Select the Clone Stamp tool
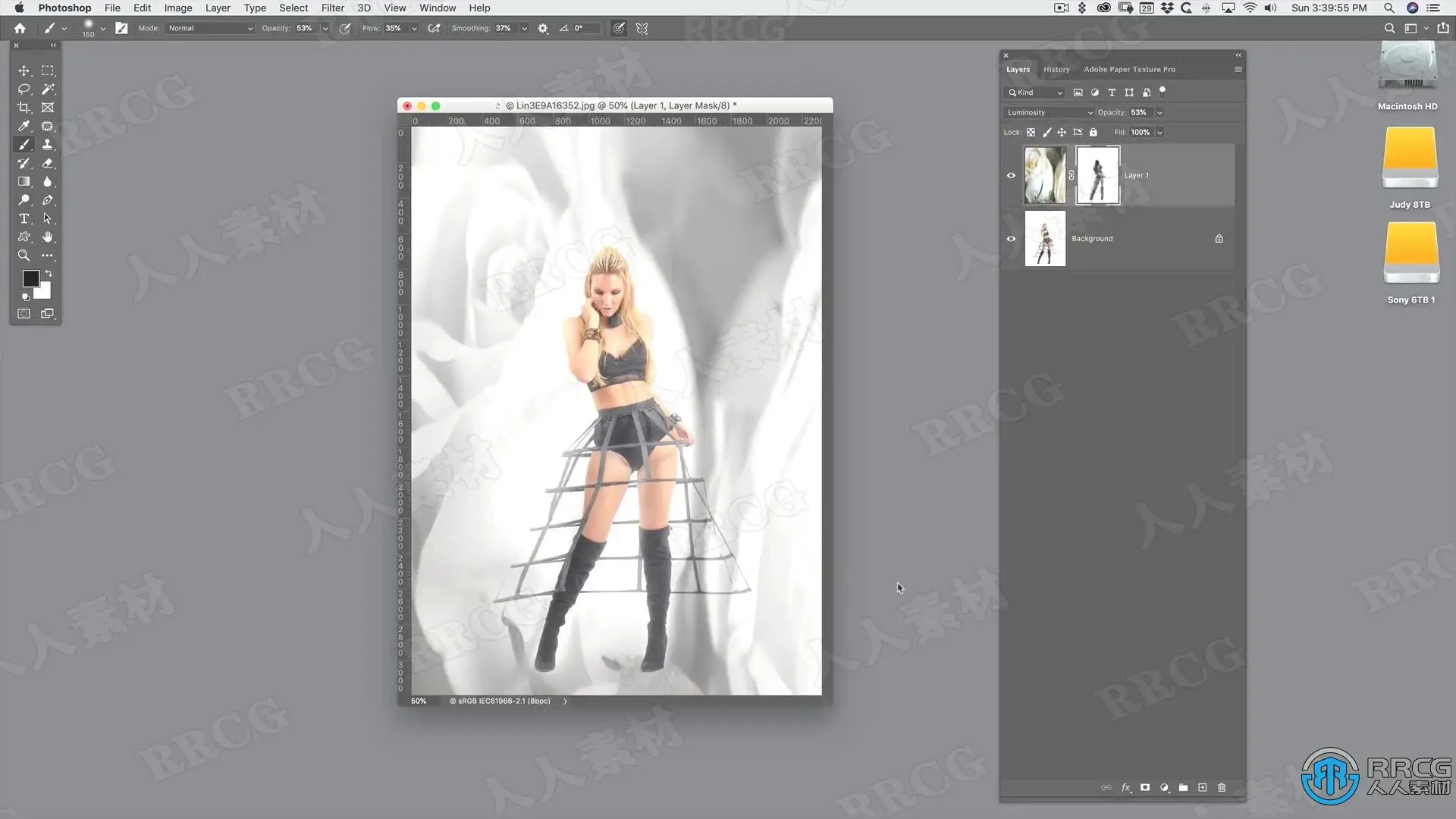 pos(48,144)
